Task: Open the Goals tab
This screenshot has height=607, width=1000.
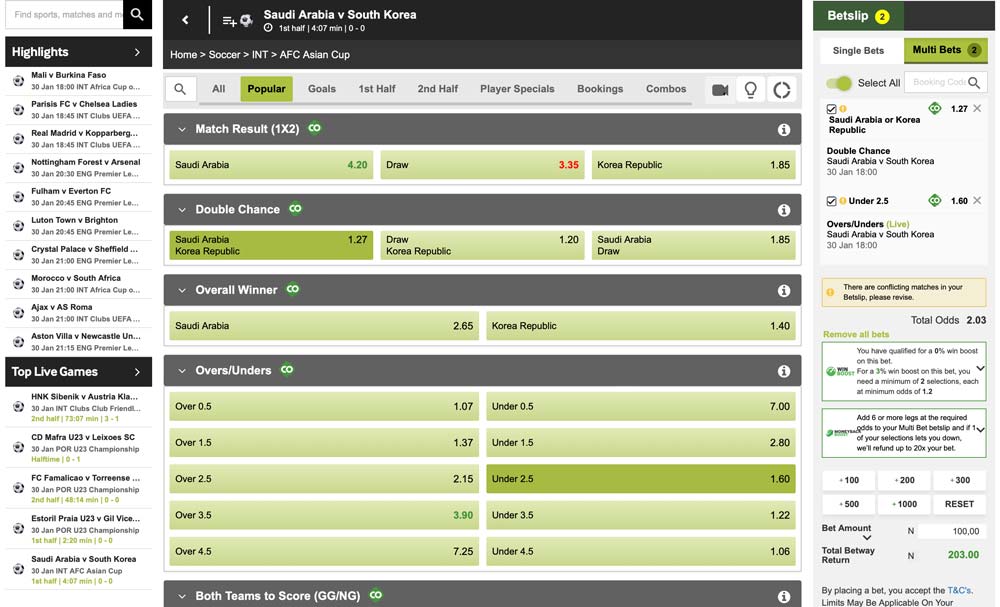Action: coord(322,89)
